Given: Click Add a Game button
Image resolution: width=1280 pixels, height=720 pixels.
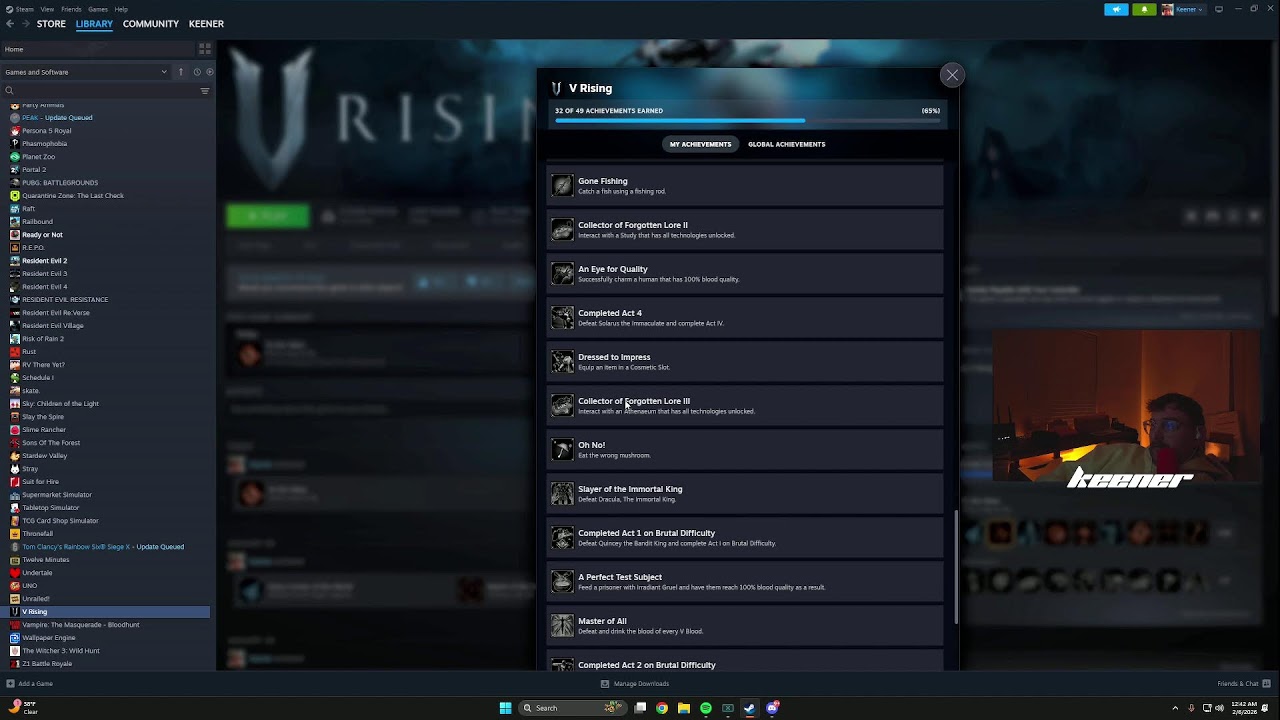Looking at the screenshot, I should (30, 684).
